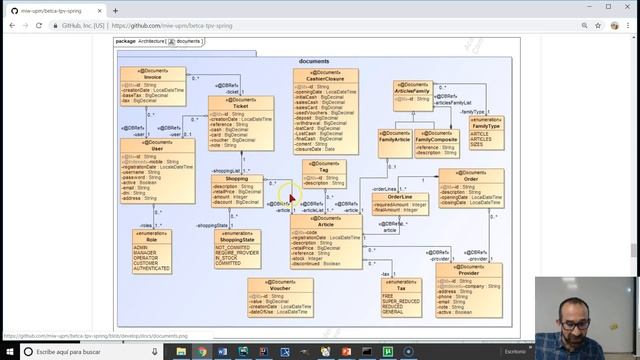Open the green application icon in taskbar
This screenshot has width=640, height=360.
point(387,351)
